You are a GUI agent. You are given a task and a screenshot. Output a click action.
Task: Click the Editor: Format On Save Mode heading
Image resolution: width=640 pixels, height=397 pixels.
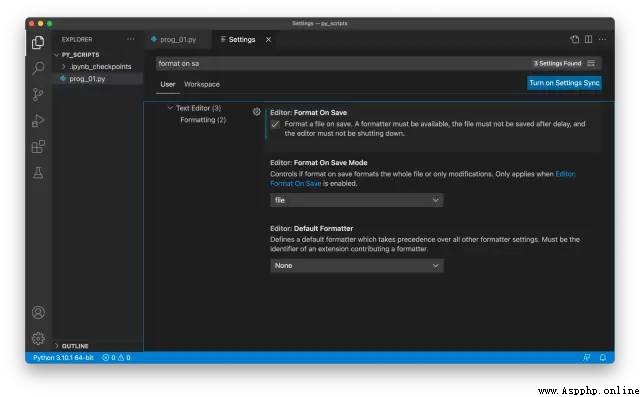[x=319, y=162]
